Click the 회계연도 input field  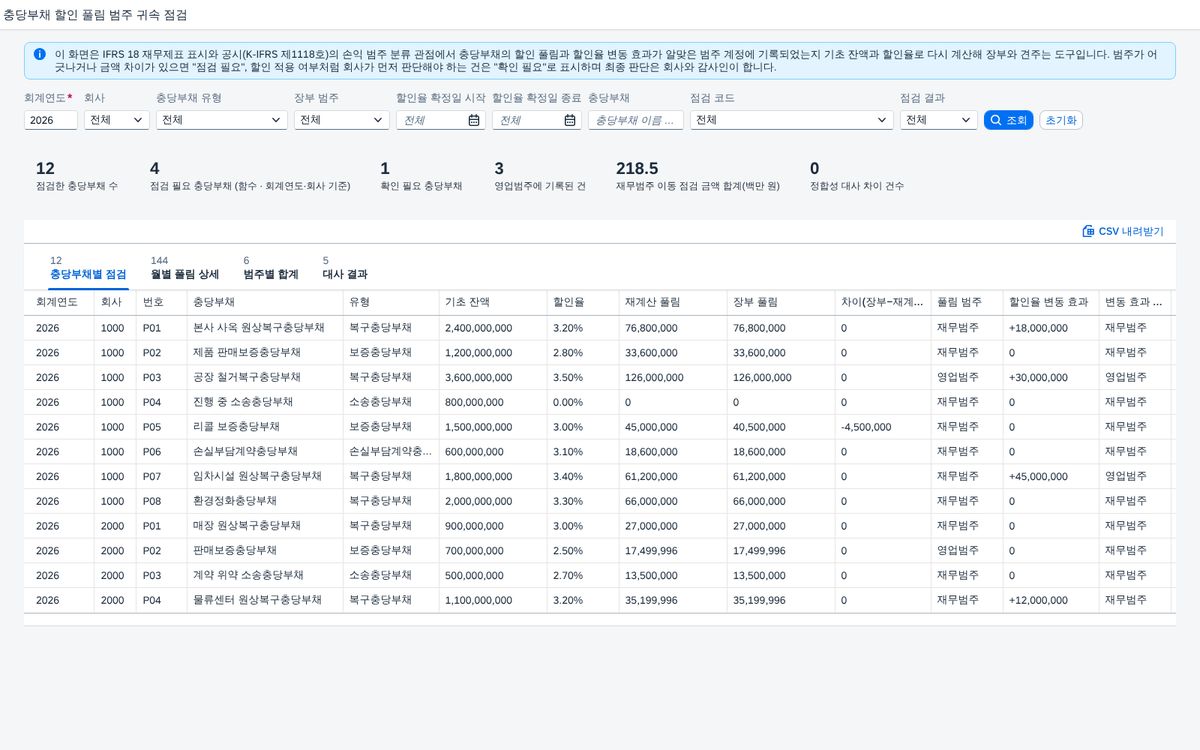click(51, 120)
